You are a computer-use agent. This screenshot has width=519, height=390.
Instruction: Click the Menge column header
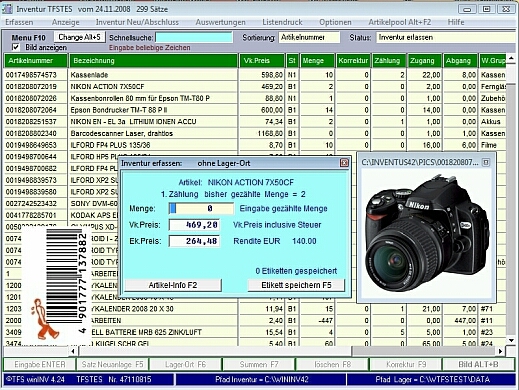(317, 61)
